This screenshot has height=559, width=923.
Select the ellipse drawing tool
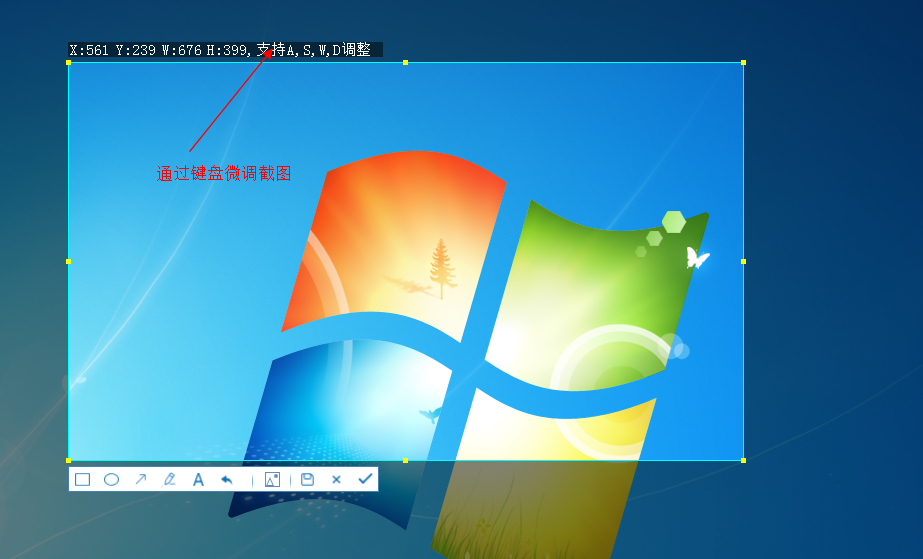(x=111, y=480)
